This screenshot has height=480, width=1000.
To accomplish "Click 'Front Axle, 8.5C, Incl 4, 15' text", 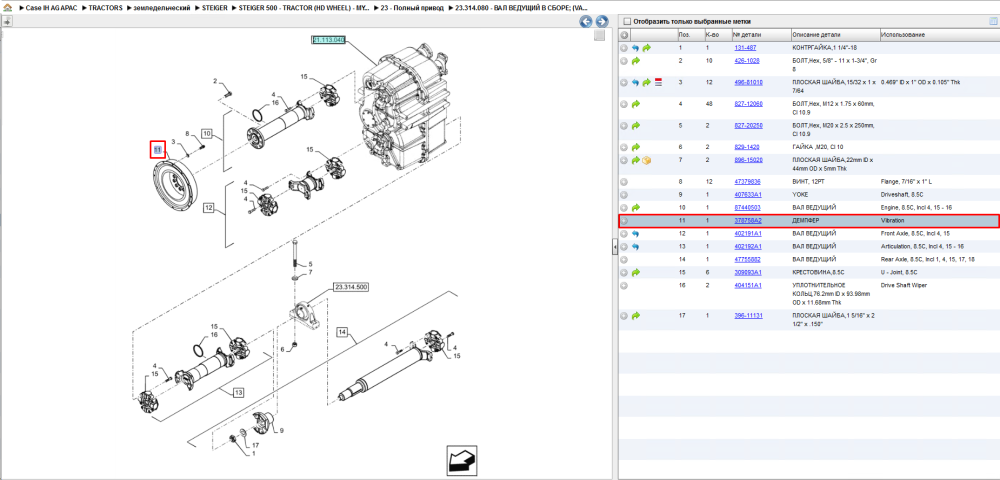I will tap(915, 234).
